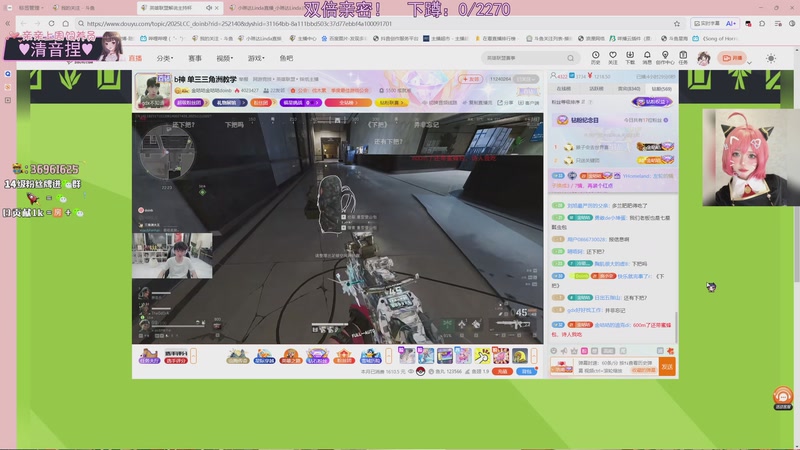Viewport: 800px width, 450px height.
Task: Click the 实时字幕 live caption button
Action: point(707,23)
